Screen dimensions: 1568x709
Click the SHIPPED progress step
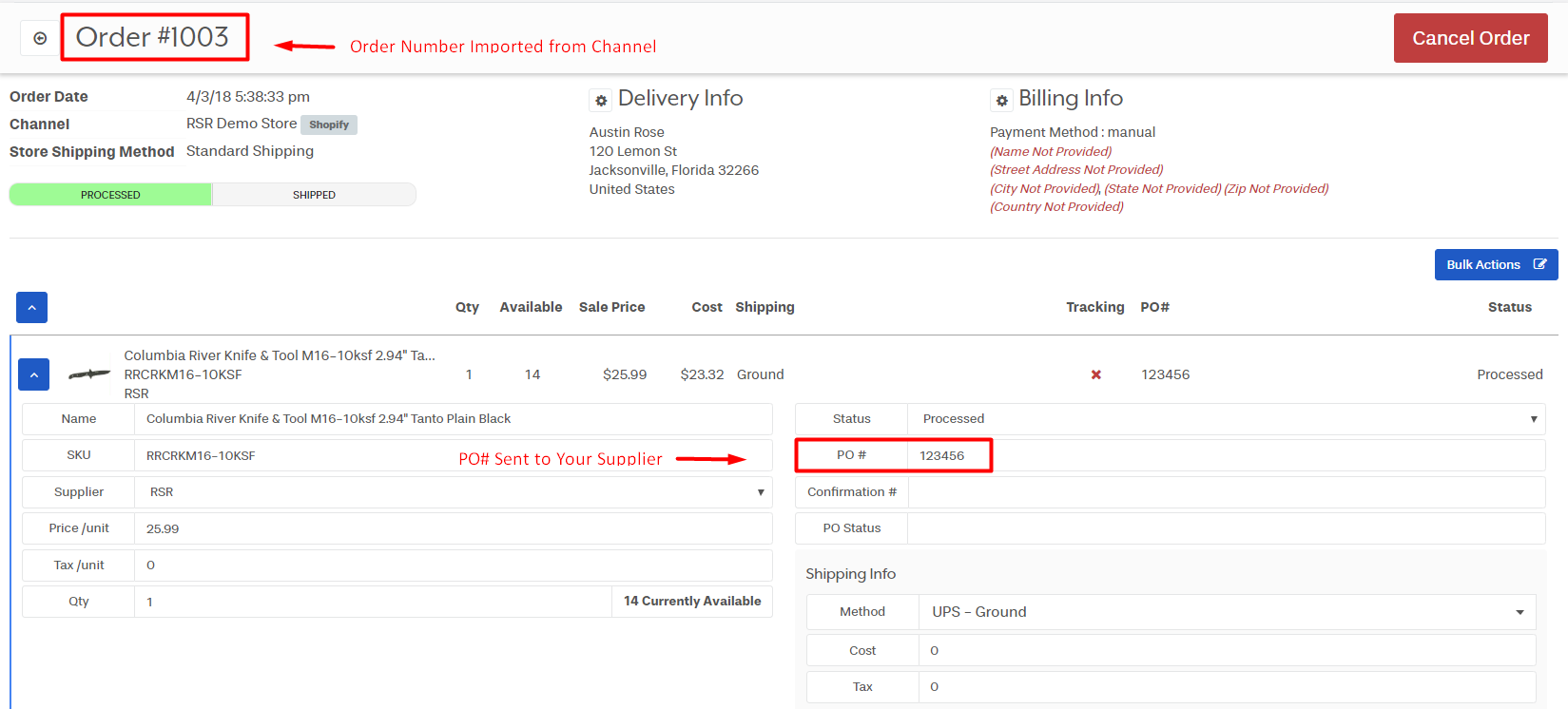(314, 195)
